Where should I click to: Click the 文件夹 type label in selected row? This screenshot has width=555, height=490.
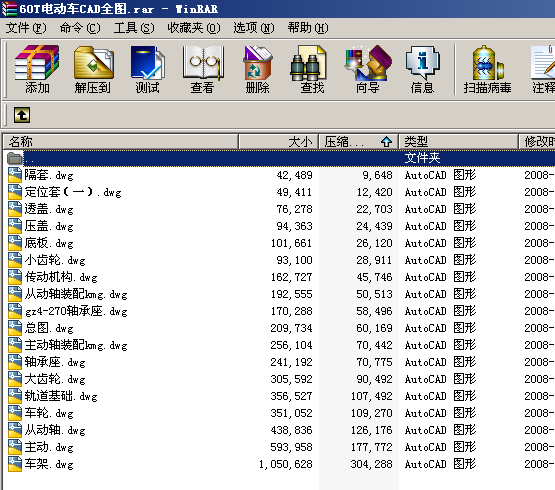(422, 158)
